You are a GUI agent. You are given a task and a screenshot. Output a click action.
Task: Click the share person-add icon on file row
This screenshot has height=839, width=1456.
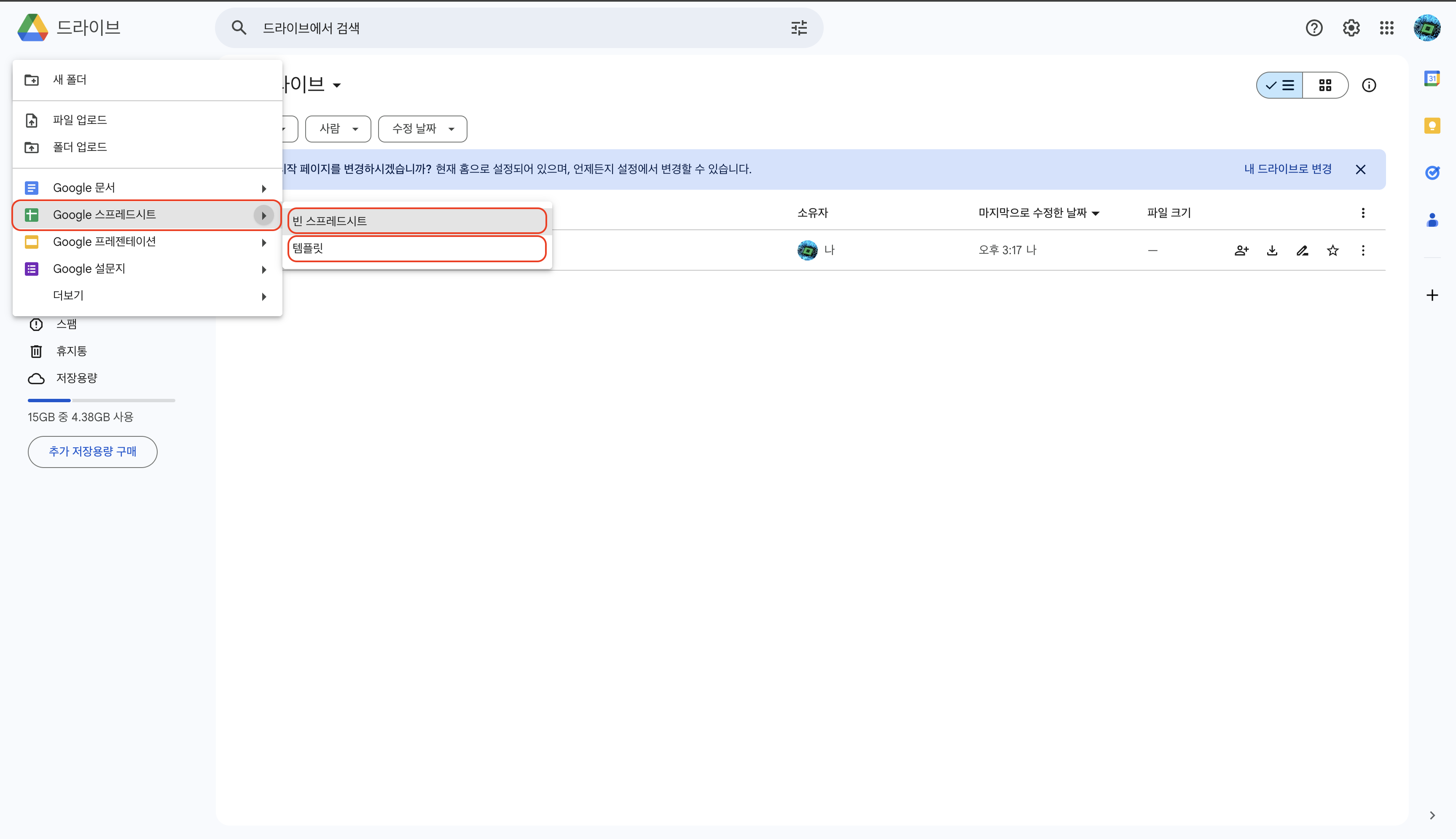1241,250
